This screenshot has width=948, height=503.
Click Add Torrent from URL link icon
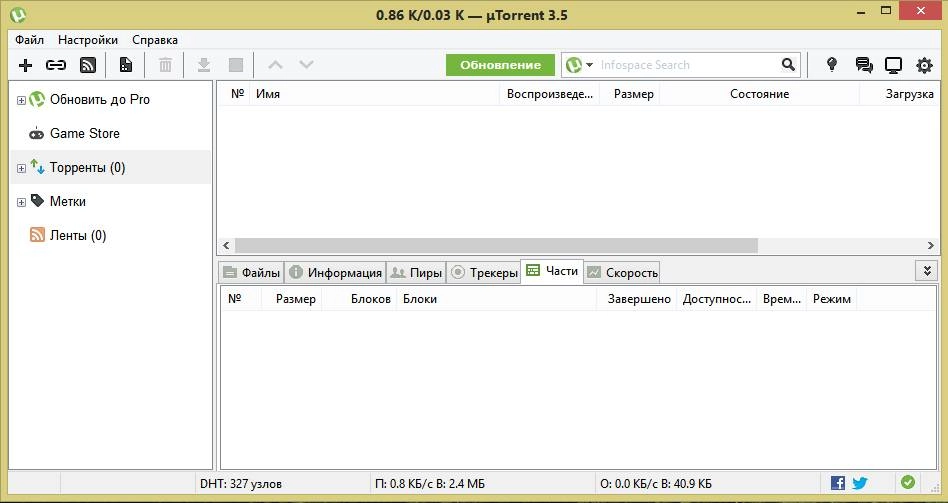(56, 65)
